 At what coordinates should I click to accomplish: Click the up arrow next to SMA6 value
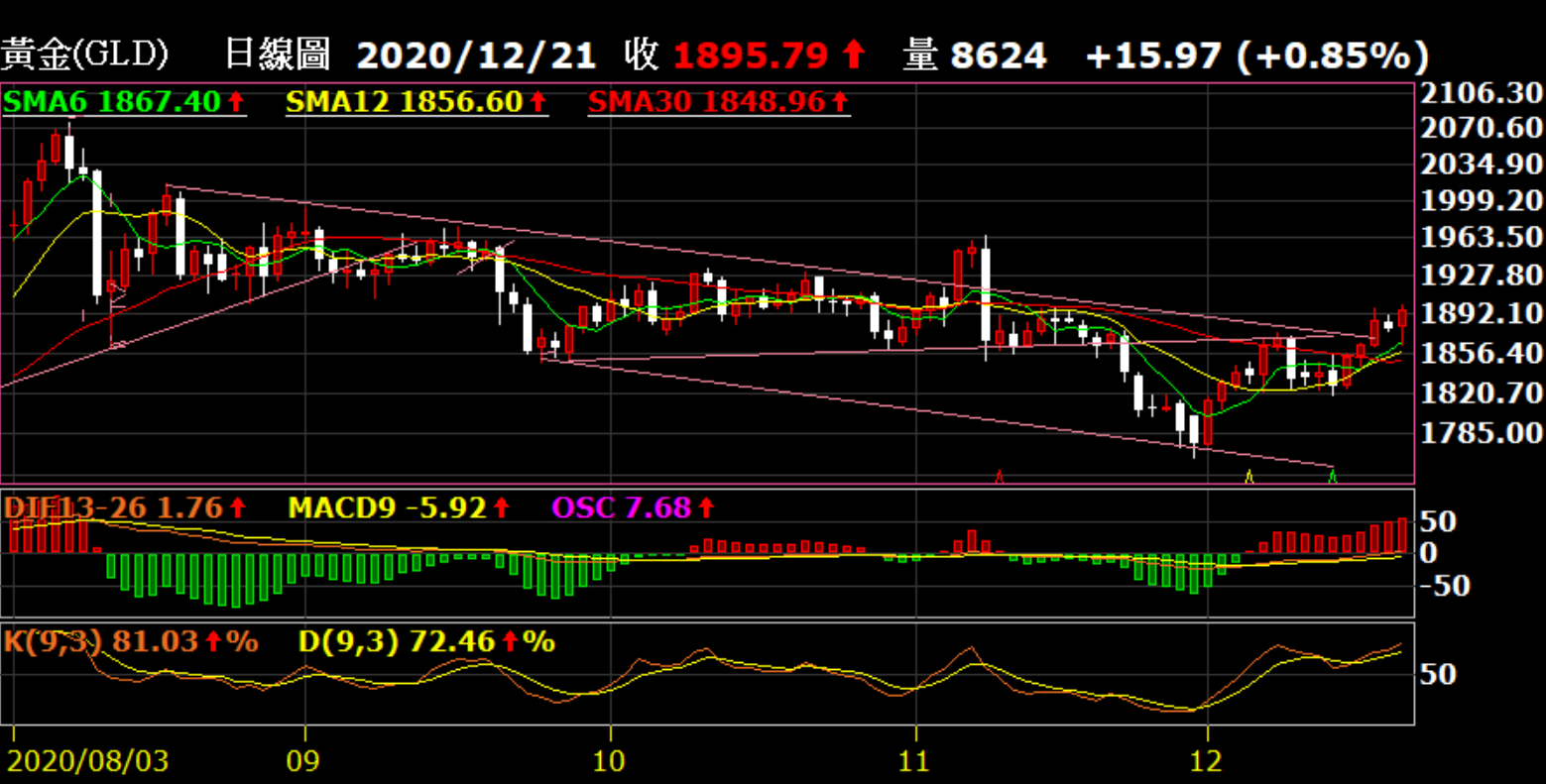pos(236,101)
